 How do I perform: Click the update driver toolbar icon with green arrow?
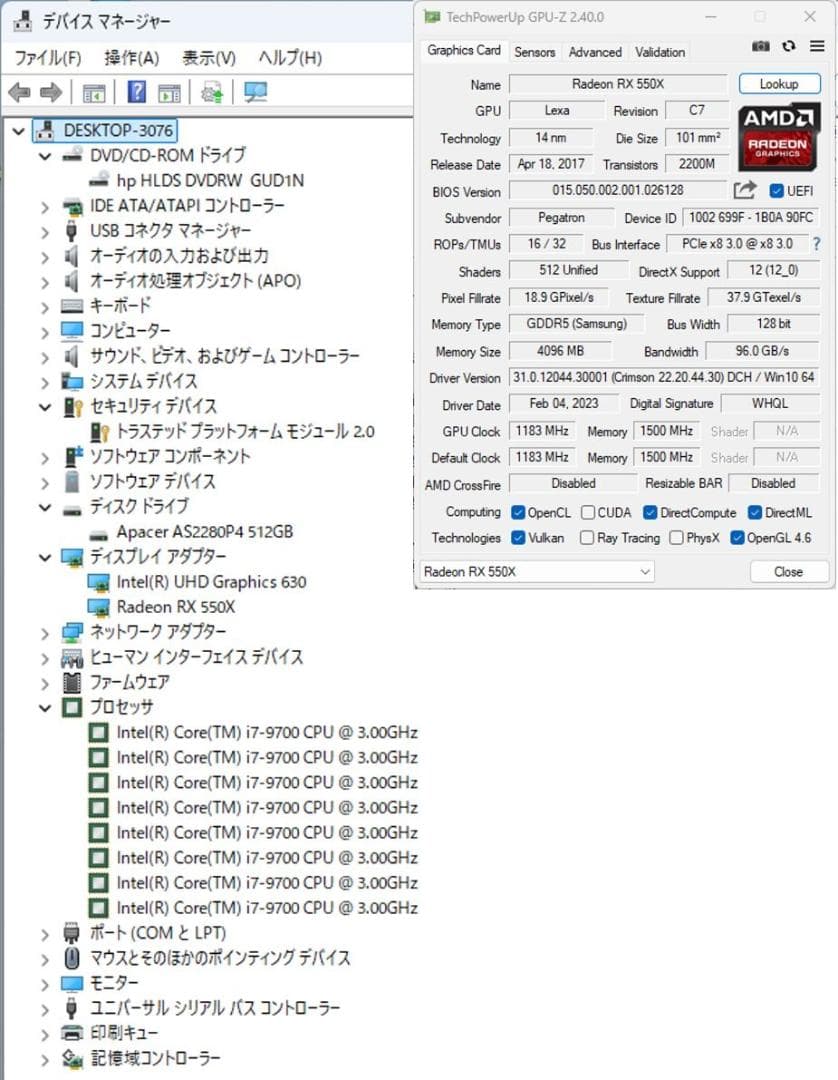click(x=212, y=92)
